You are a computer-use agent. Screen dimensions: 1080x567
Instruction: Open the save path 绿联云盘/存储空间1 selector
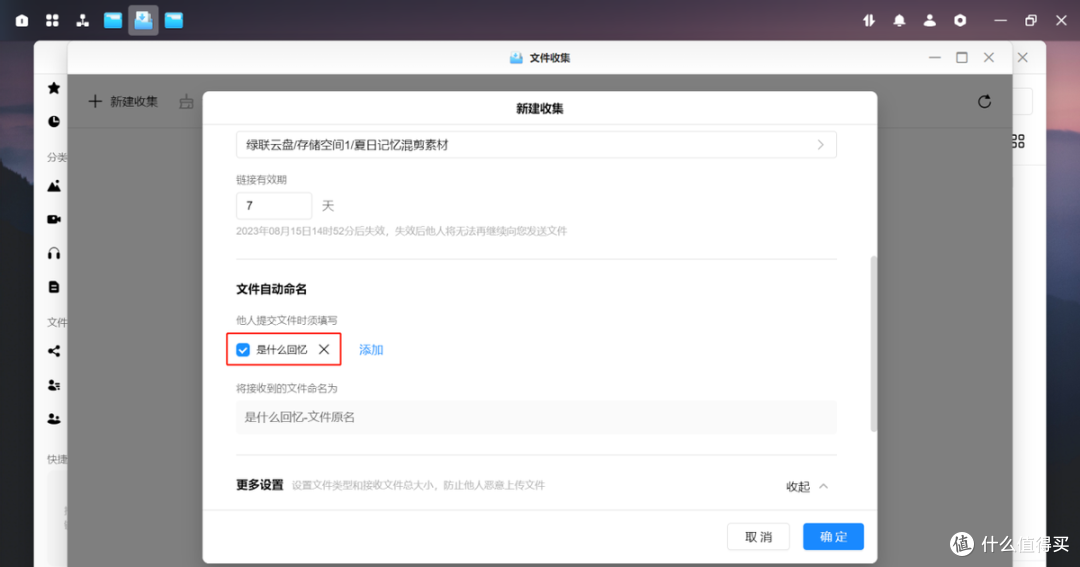(x=536, y=145)
